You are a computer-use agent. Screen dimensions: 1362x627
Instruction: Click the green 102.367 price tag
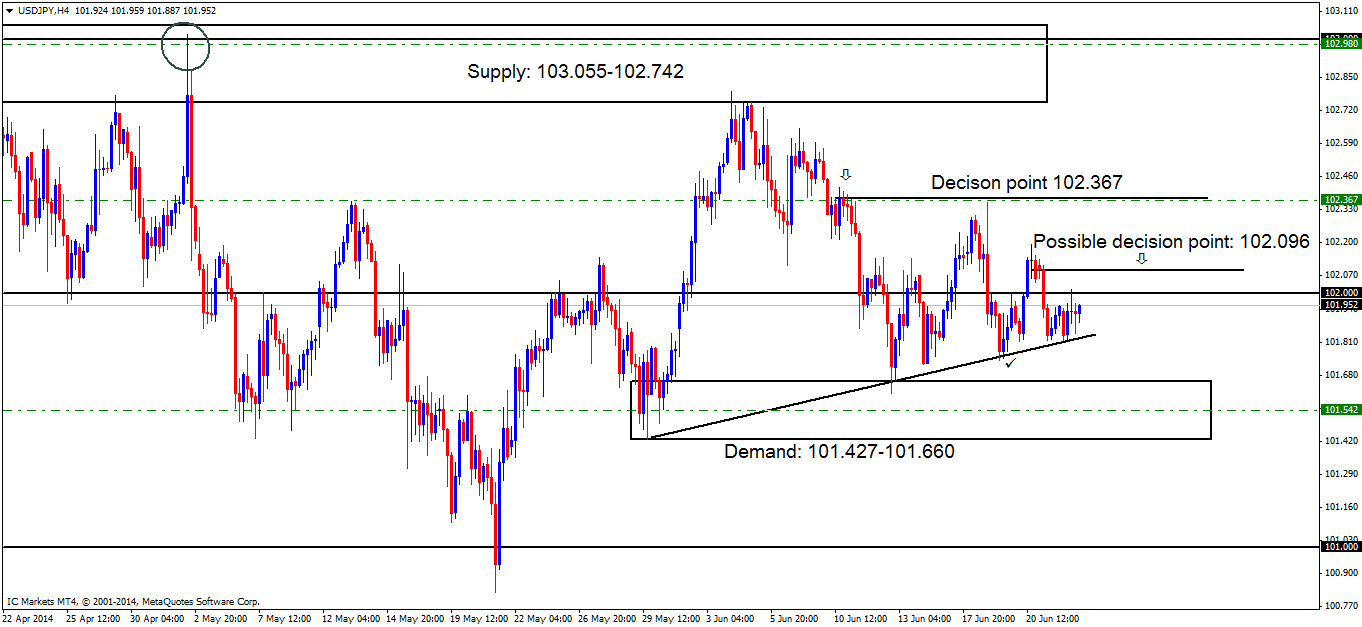point(1341,200)
